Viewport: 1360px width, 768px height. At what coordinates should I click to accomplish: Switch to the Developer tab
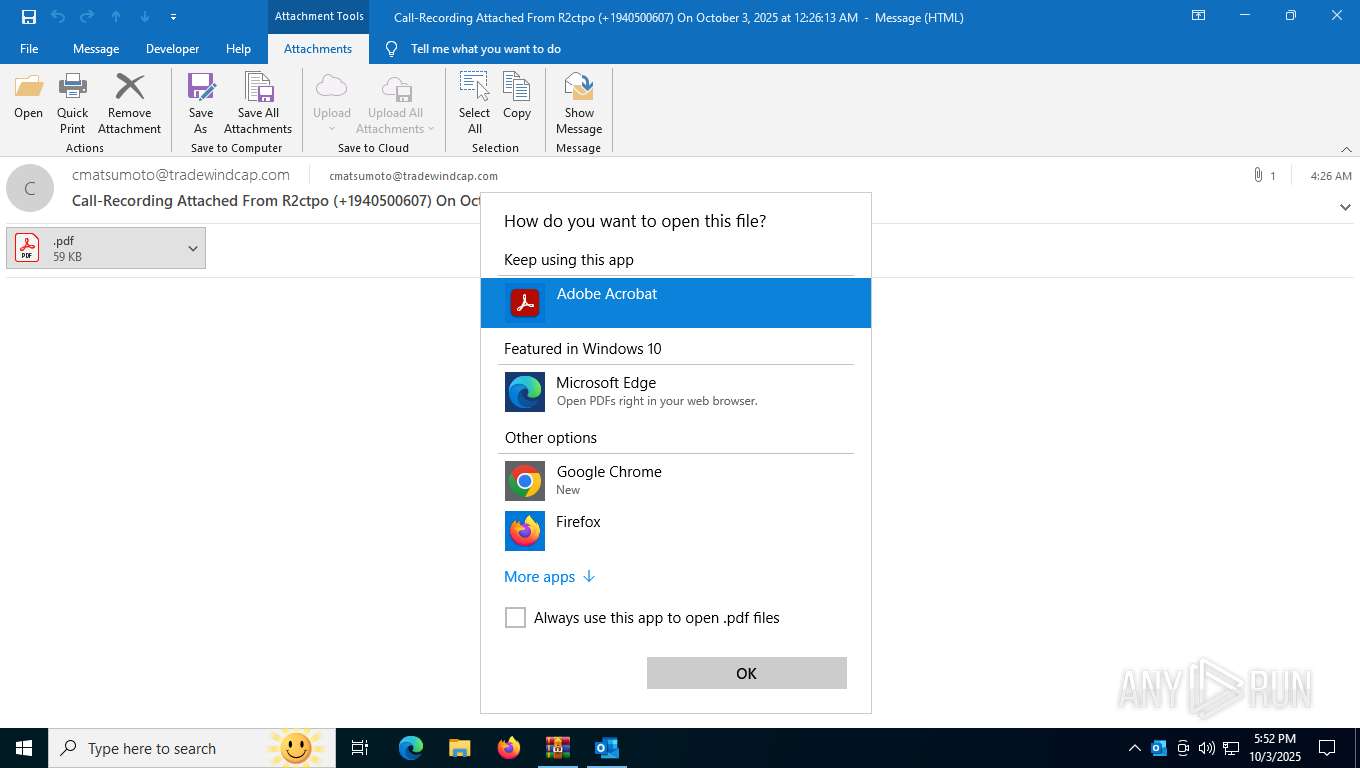172,49
